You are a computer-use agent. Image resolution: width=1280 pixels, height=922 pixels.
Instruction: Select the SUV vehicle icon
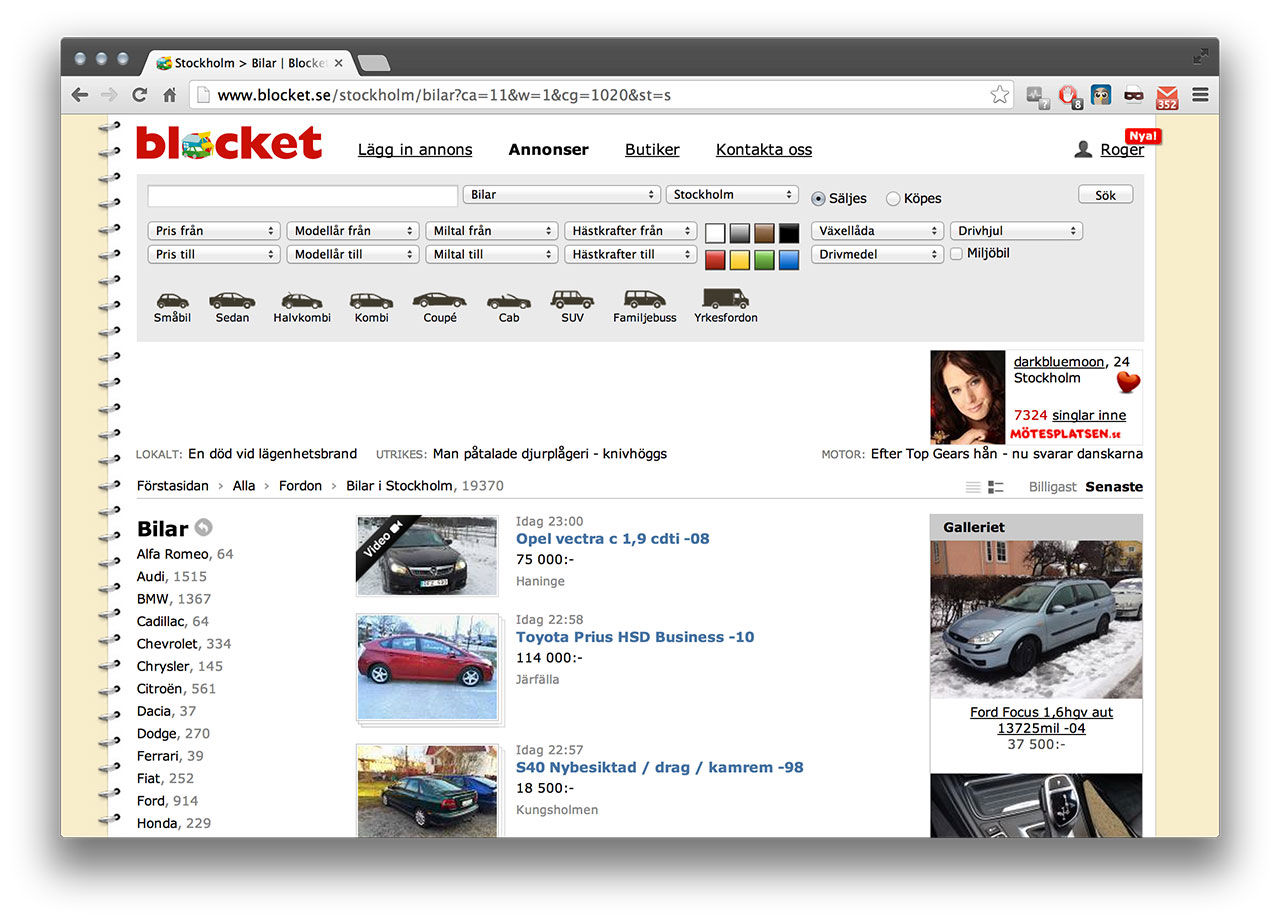point(572,299)
